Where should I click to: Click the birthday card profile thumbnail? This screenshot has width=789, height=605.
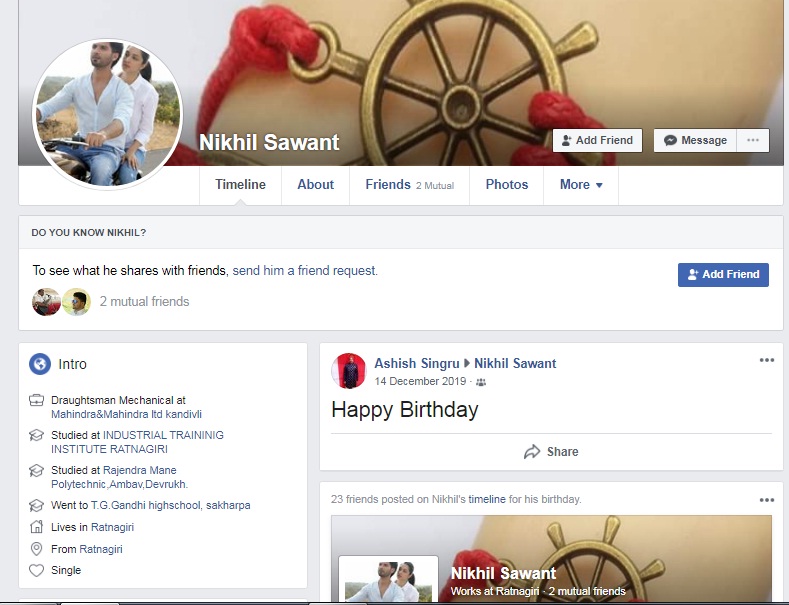point(388,579)
